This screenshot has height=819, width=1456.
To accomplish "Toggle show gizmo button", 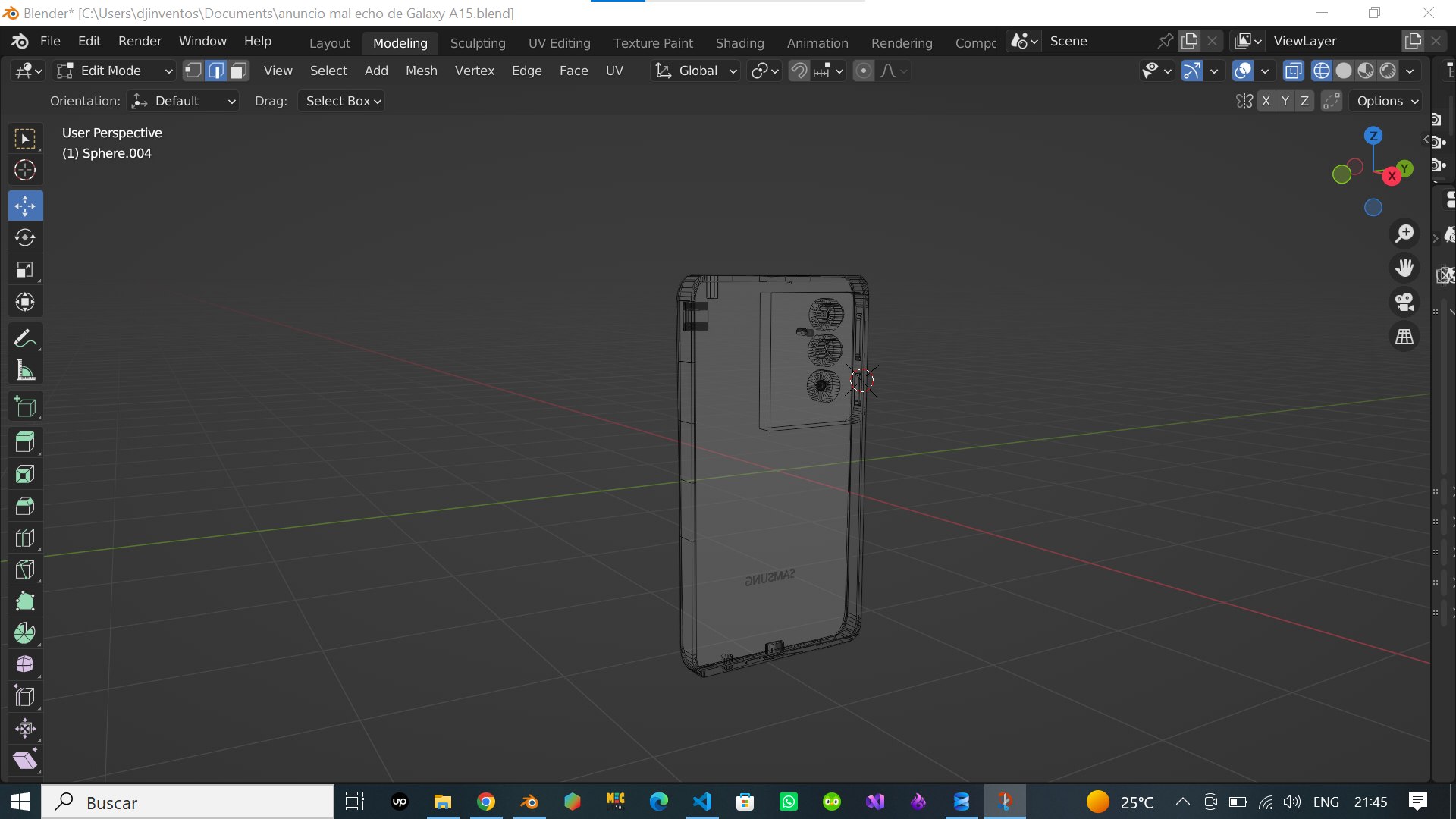I will (1191, 71).
